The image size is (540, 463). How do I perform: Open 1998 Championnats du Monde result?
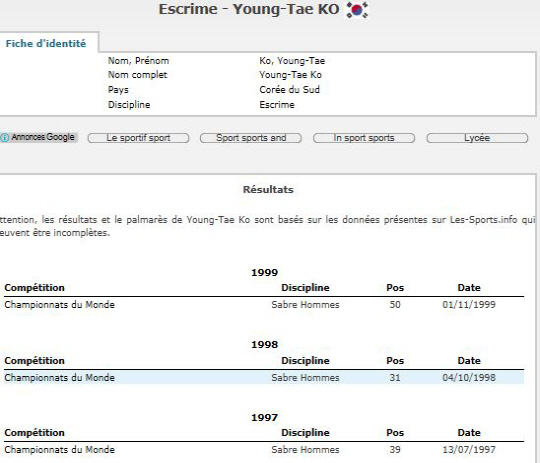point(60,378)
